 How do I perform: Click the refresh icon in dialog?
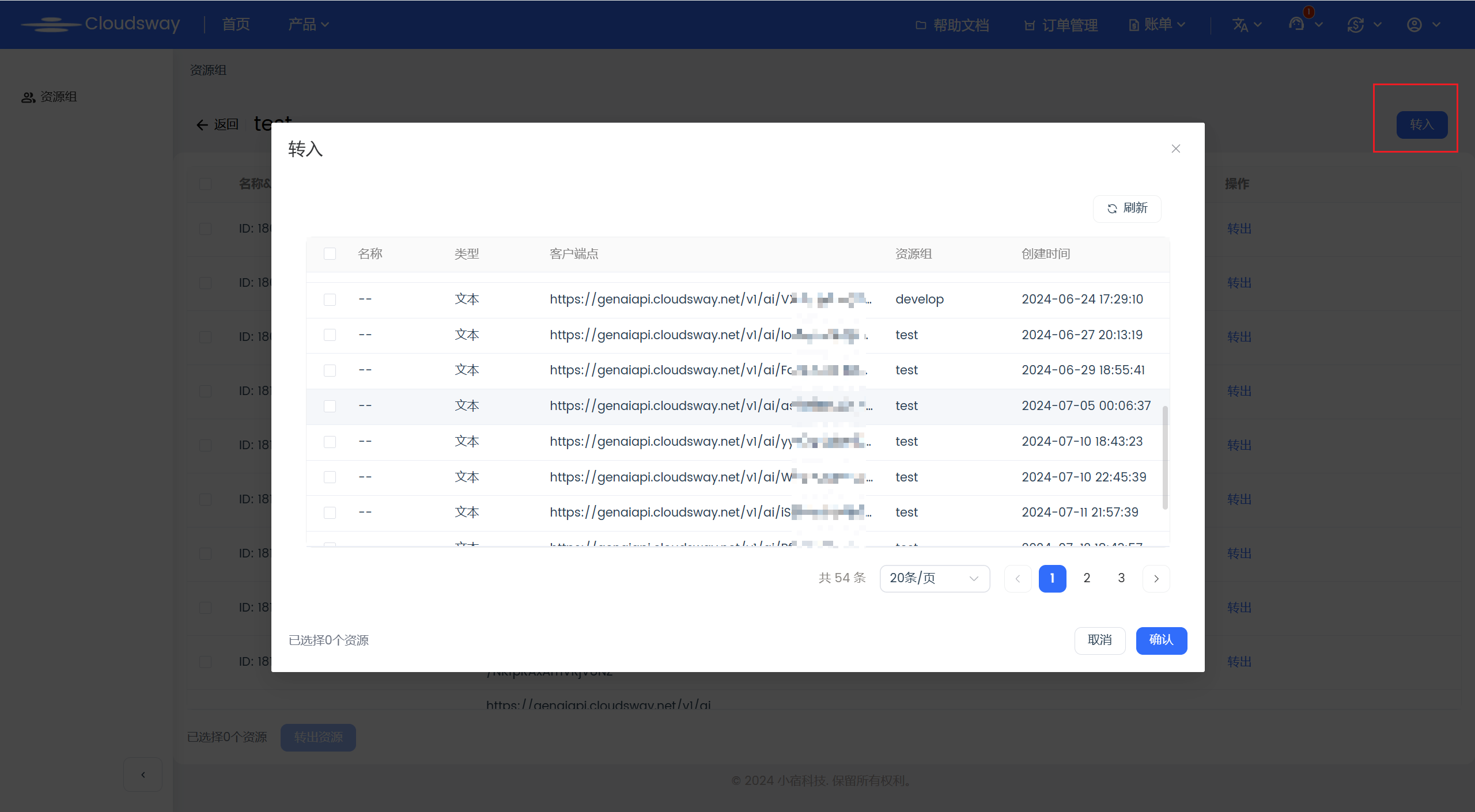click(x=1112, y=208)
